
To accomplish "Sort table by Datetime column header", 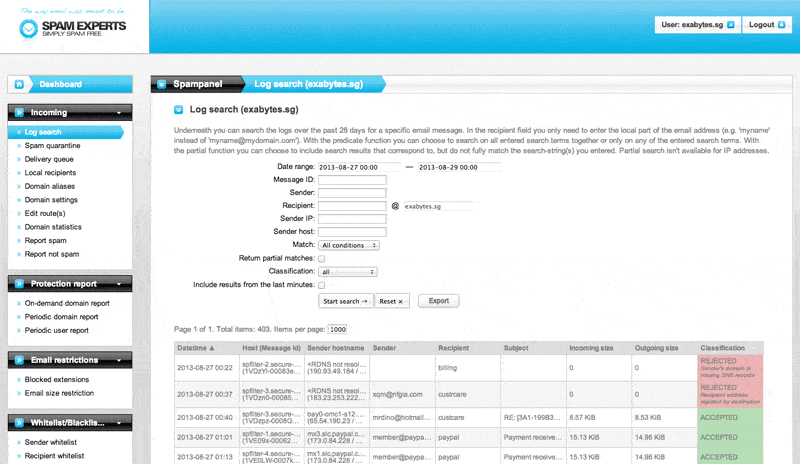I will [196, 349].
